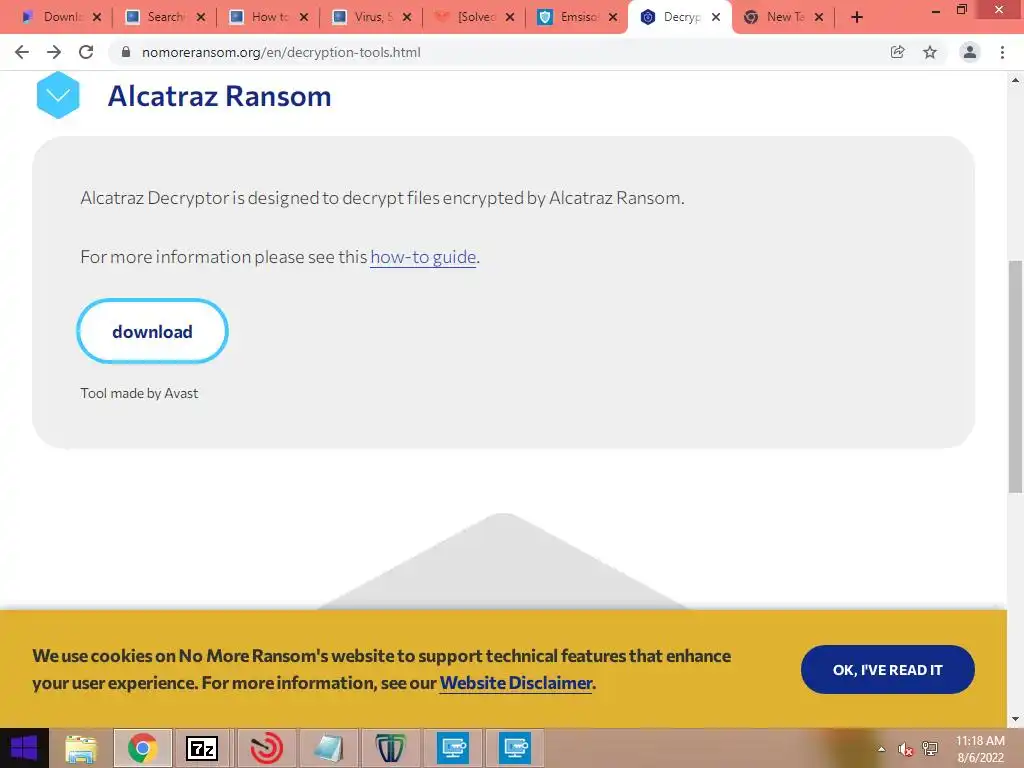Restore down the Chrome window
The image size is (1024, 768).
tap(961, 10)
